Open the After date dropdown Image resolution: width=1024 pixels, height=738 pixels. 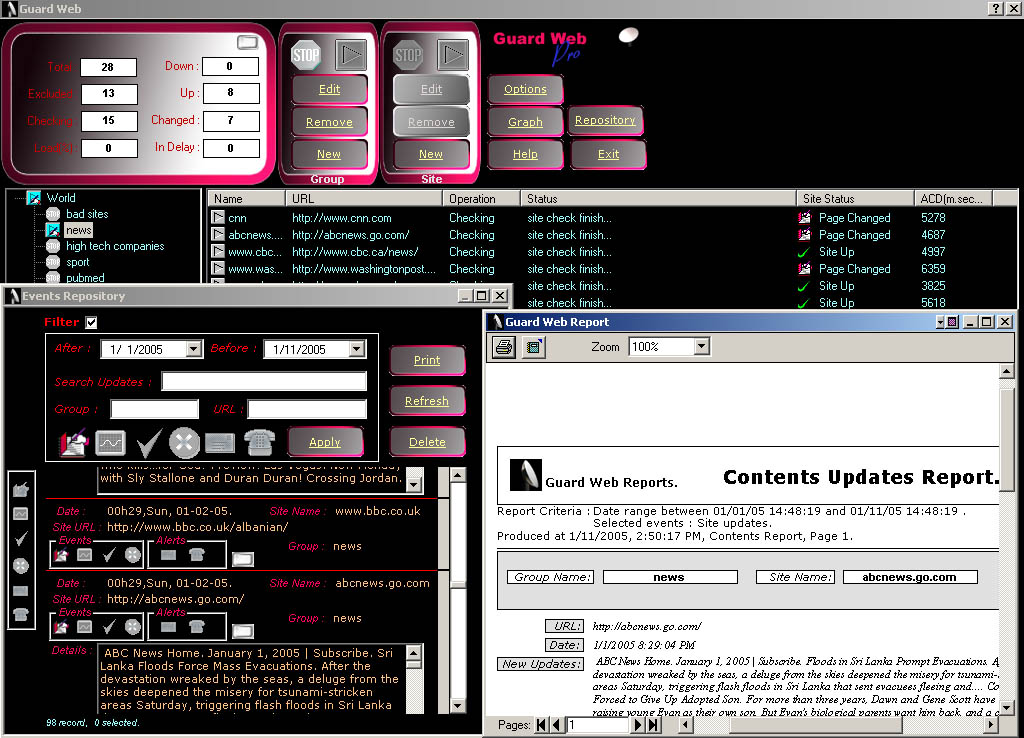tap(193, 349)
